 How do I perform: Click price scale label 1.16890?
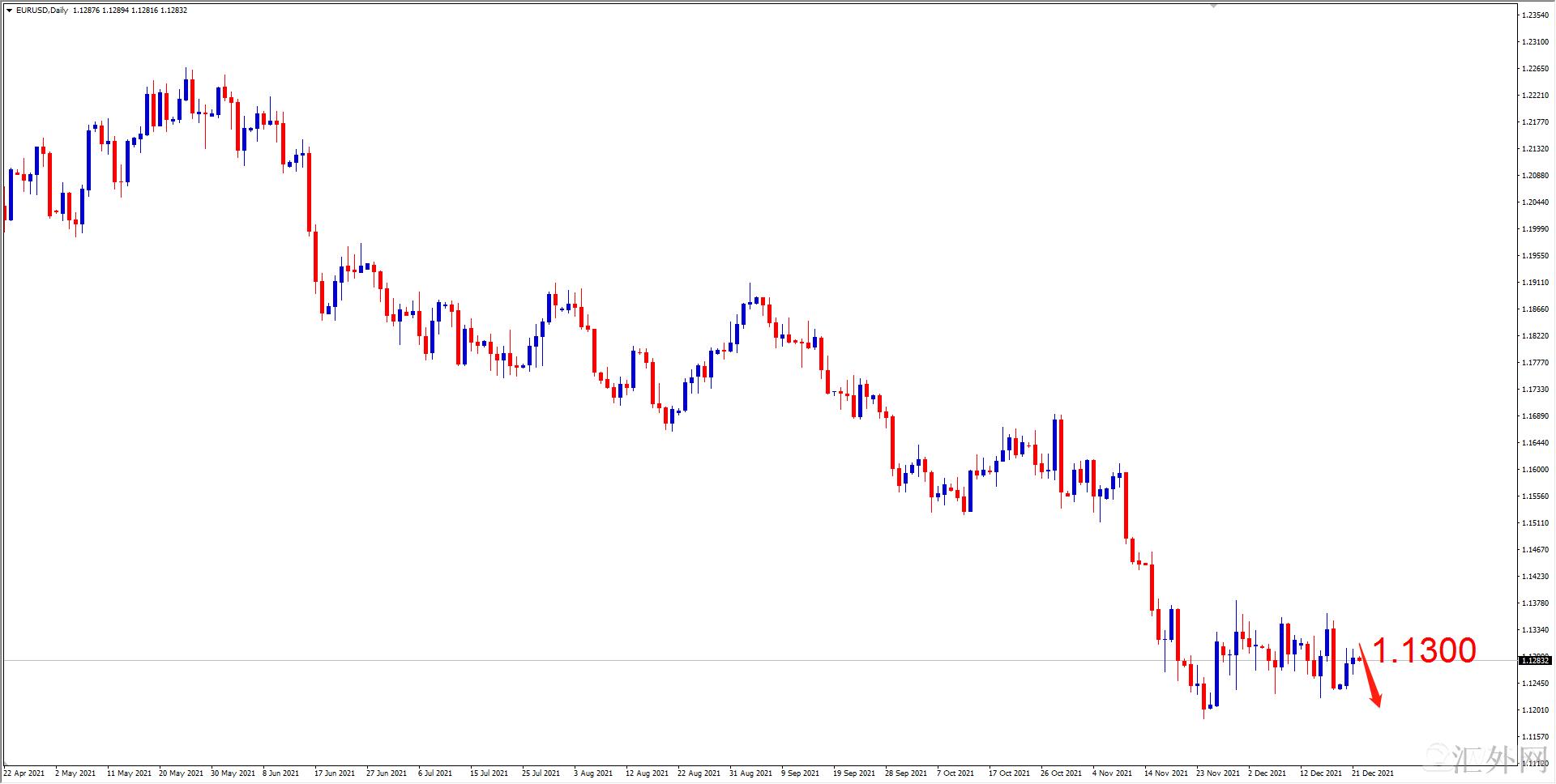pos(1535,416)
